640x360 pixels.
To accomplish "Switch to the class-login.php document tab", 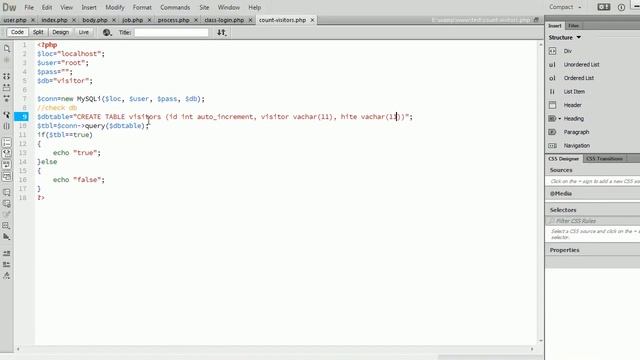I will 224,20.
